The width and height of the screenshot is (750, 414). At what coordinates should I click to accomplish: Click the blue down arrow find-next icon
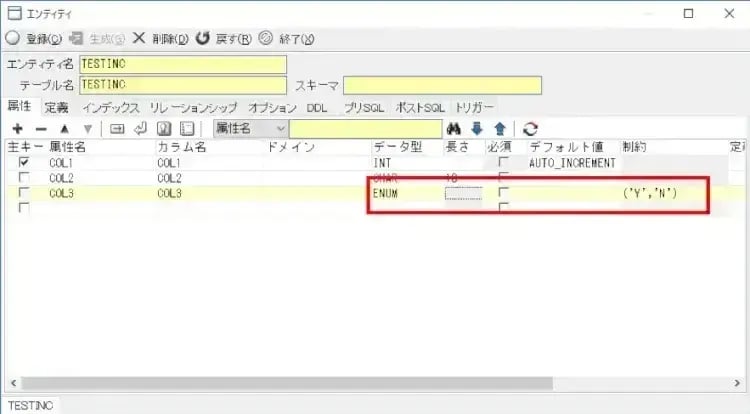click(x=477, y=129)
